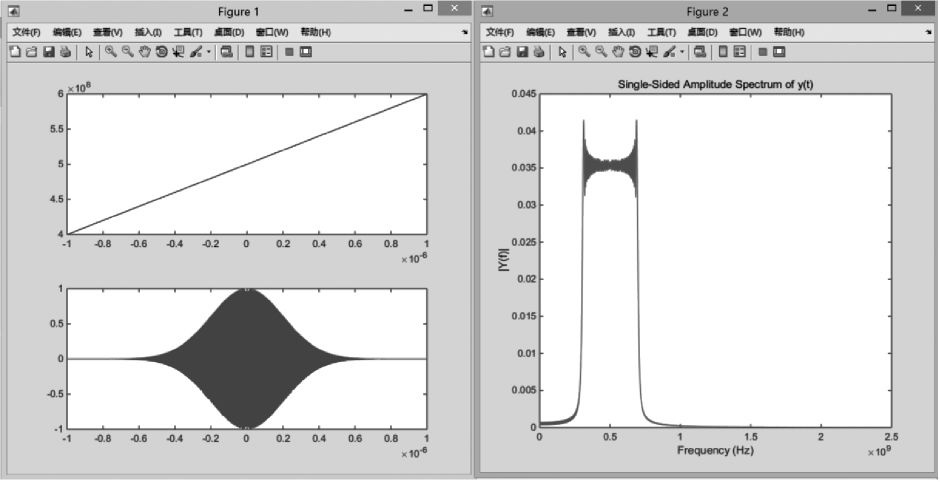The height and width of the screenshot is (482, 940).
Task: Select Edit Plot arrow in Figure 1
Action: click(x=89, y=52)
